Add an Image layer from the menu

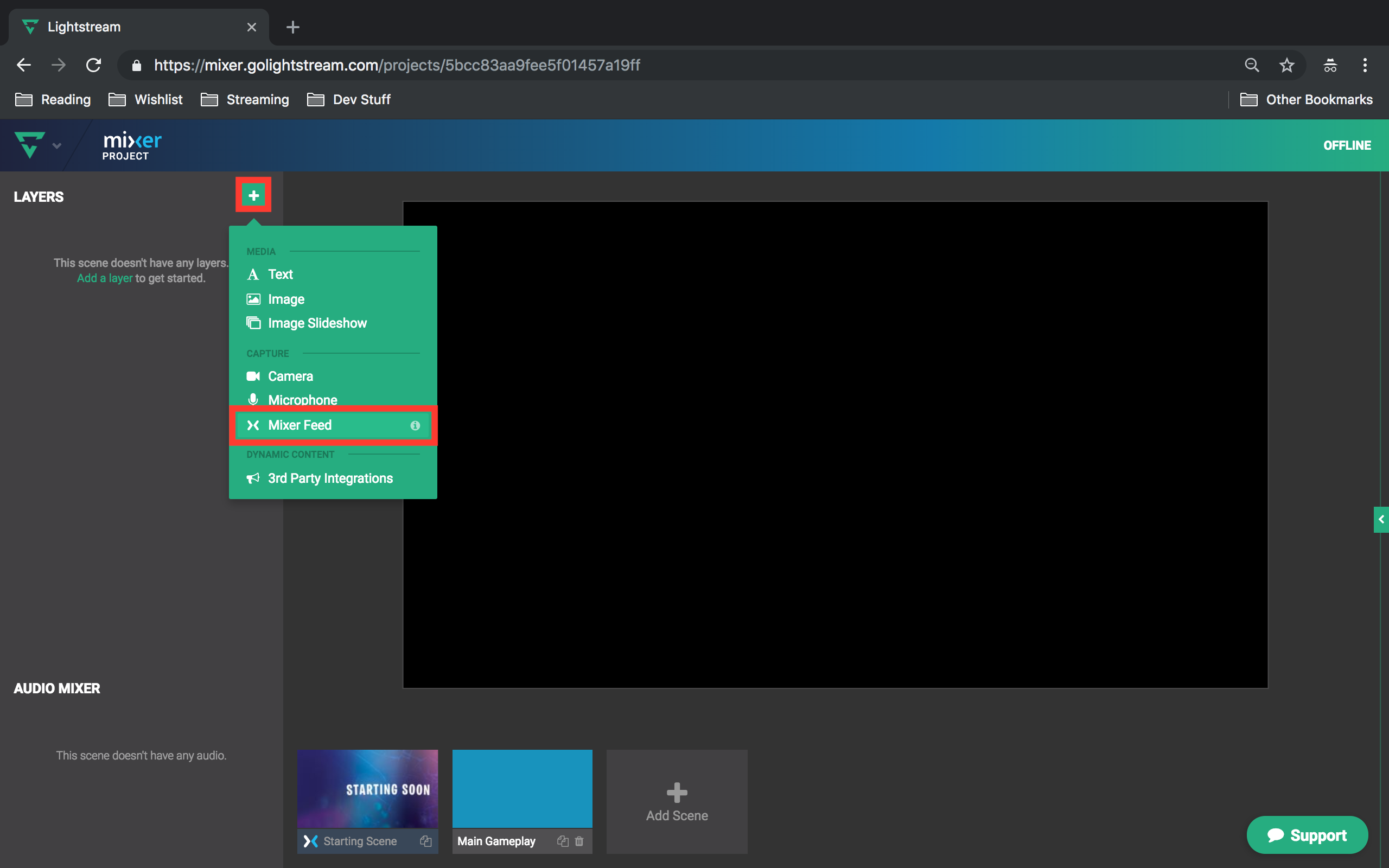(285, 298)
